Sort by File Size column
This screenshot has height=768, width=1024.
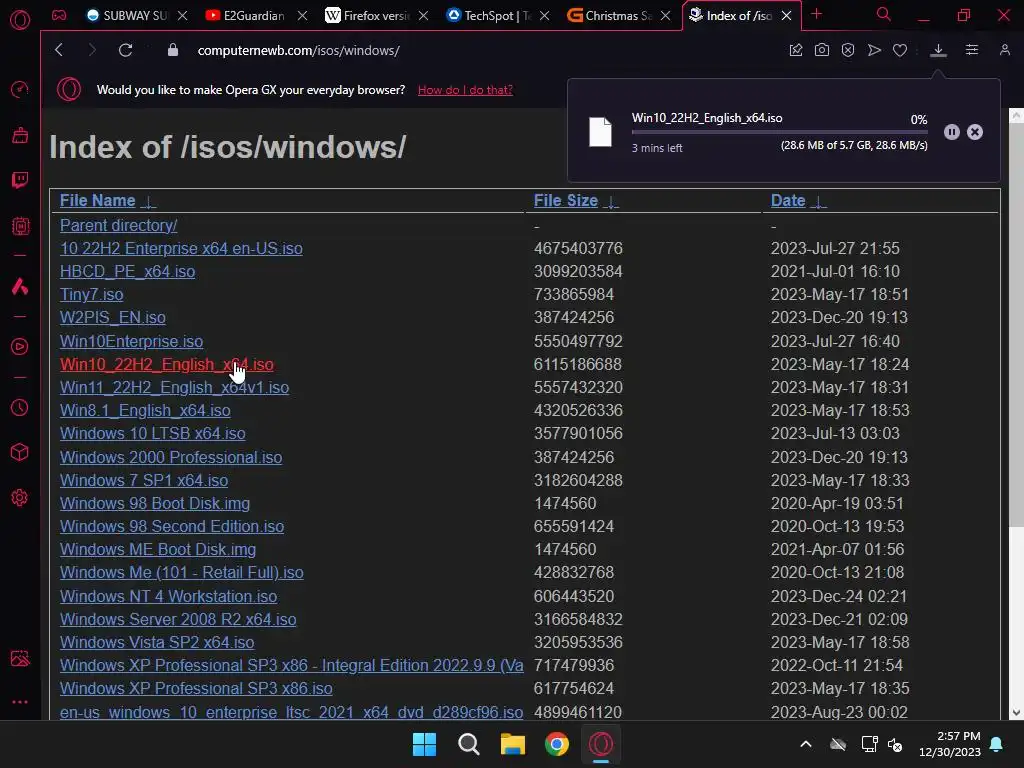pyautogui.click(x=566, y=200)
